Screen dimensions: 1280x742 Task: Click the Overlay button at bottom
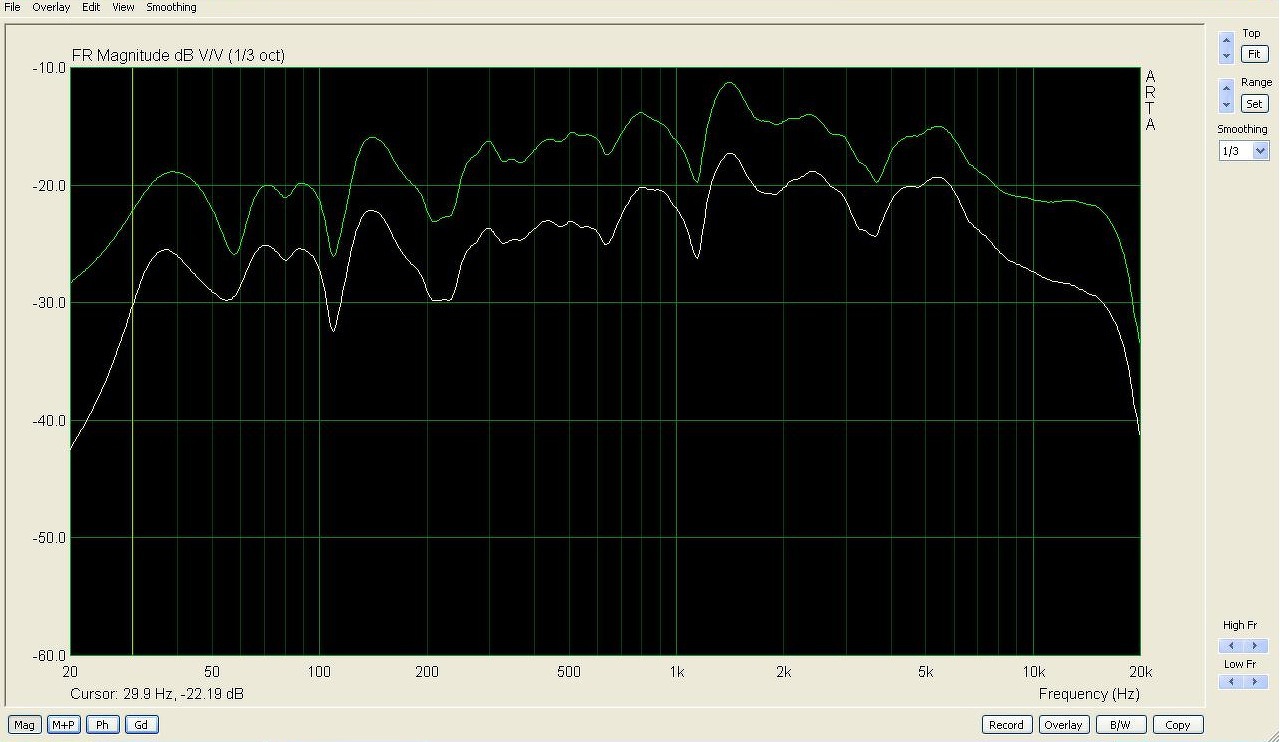tap(1063, 725)
